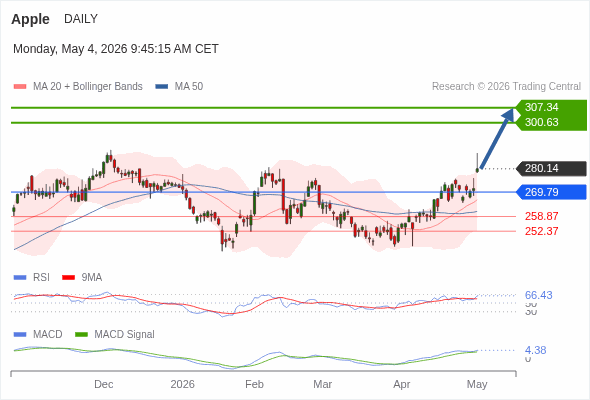Select the 300.63 resistance price tag

tap(551, 123)
